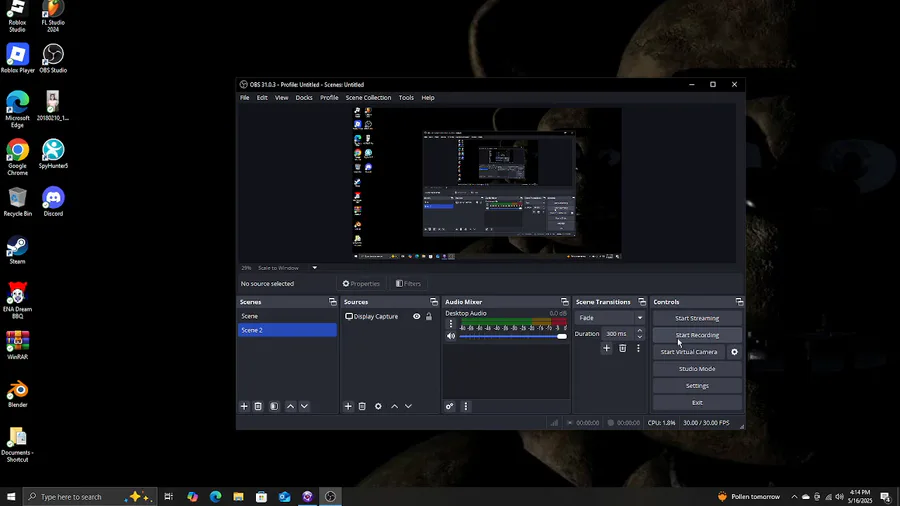Image resolution: width=900 pixels, height=506 pixels.
Task: Open Desktop Audio three-dot options
Action: 451,324
